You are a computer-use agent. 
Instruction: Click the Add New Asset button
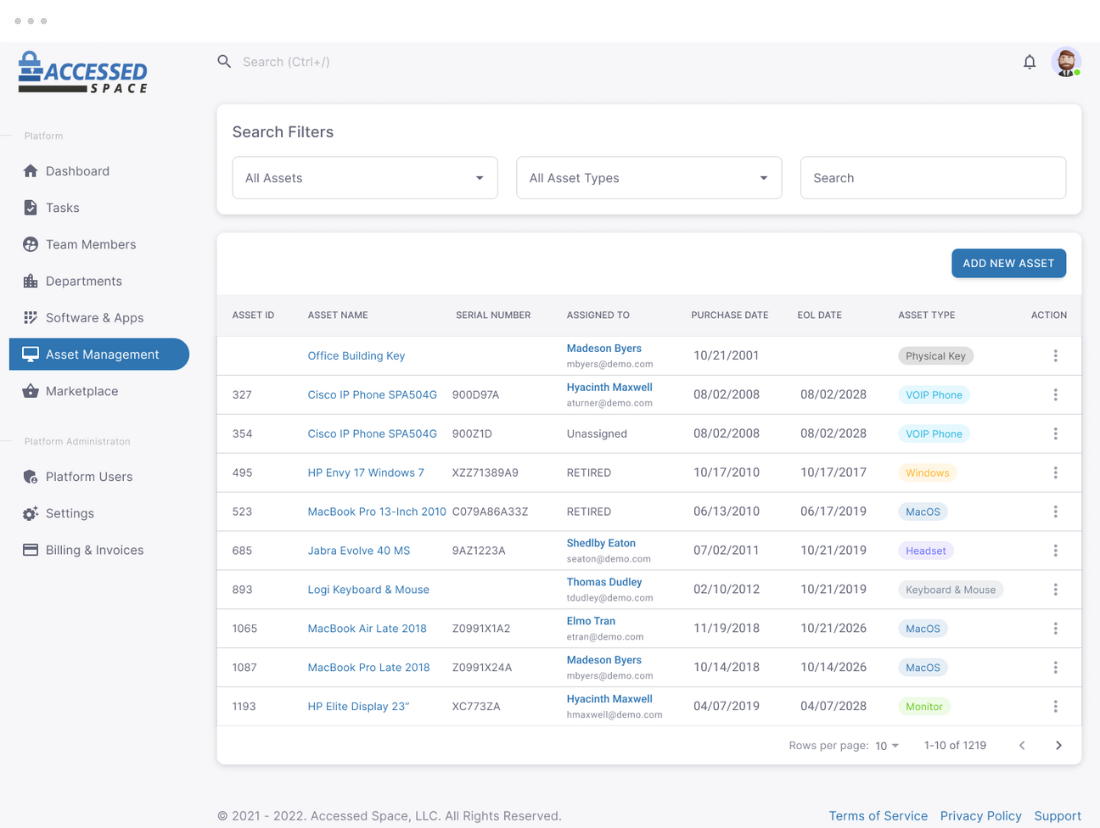pyautogui.click(x=1008, y=263)
